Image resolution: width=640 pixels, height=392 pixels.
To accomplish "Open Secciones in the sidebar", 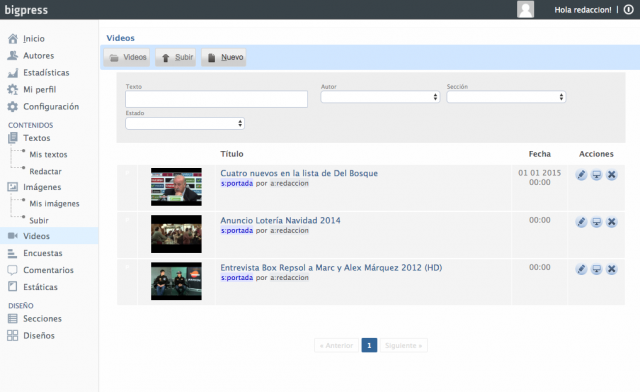I will (42, 318).
